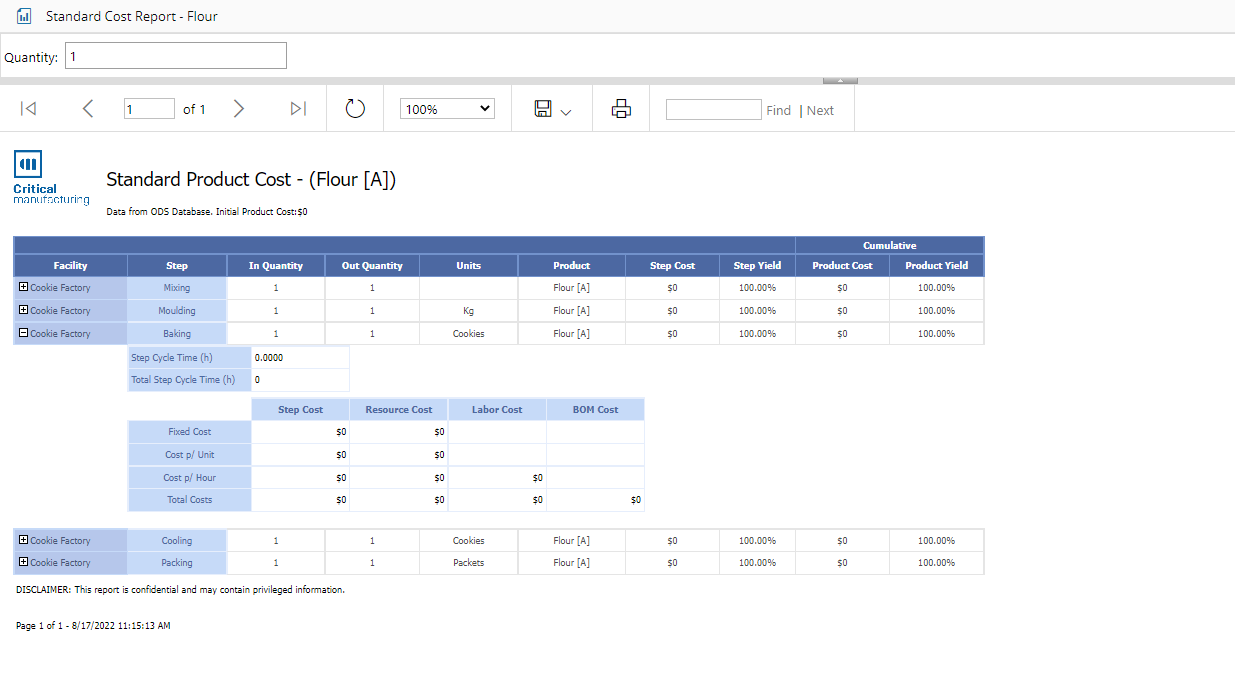
Task: Expand the Moulding step row
Action: point(23,310)
